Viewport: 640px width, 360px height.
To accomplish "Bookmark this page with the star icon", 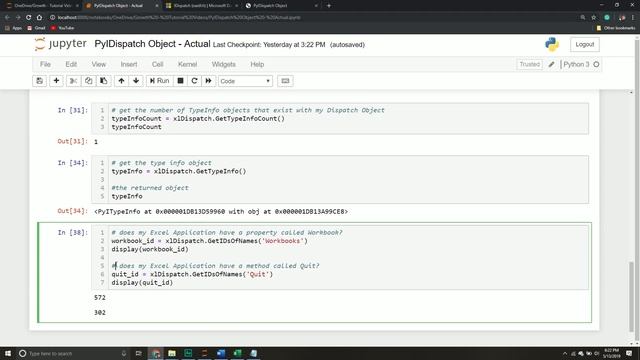I will (594, 18).
